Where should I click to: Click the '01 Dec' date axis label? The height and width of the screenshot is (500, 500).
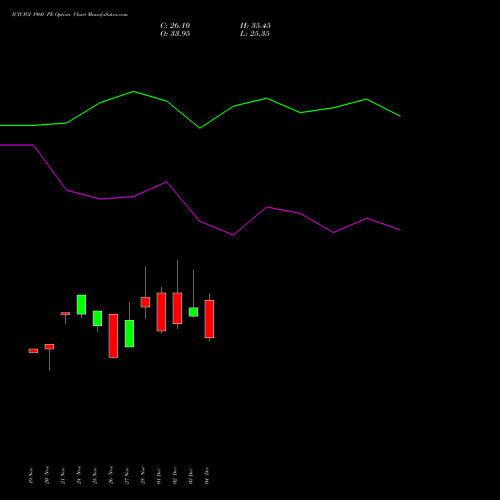pyautogui.click(x=159, y=476)
